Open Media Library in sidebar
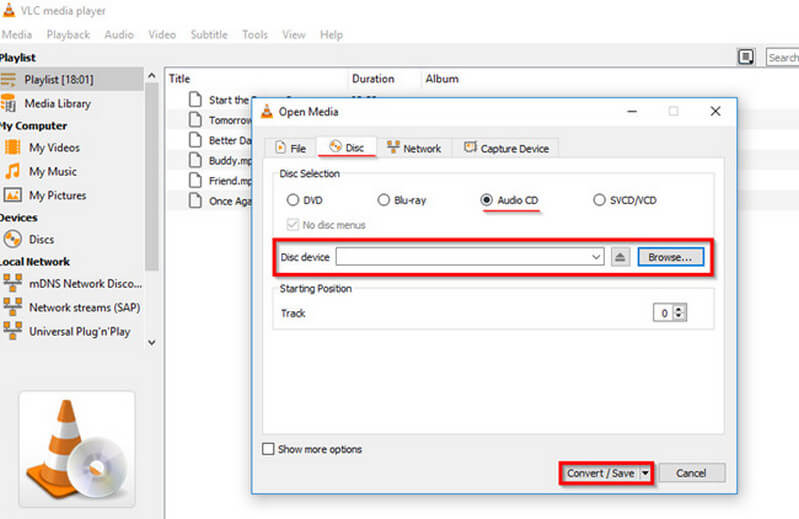Viewport: 799px width, 519px height. (x=57, y=103)
